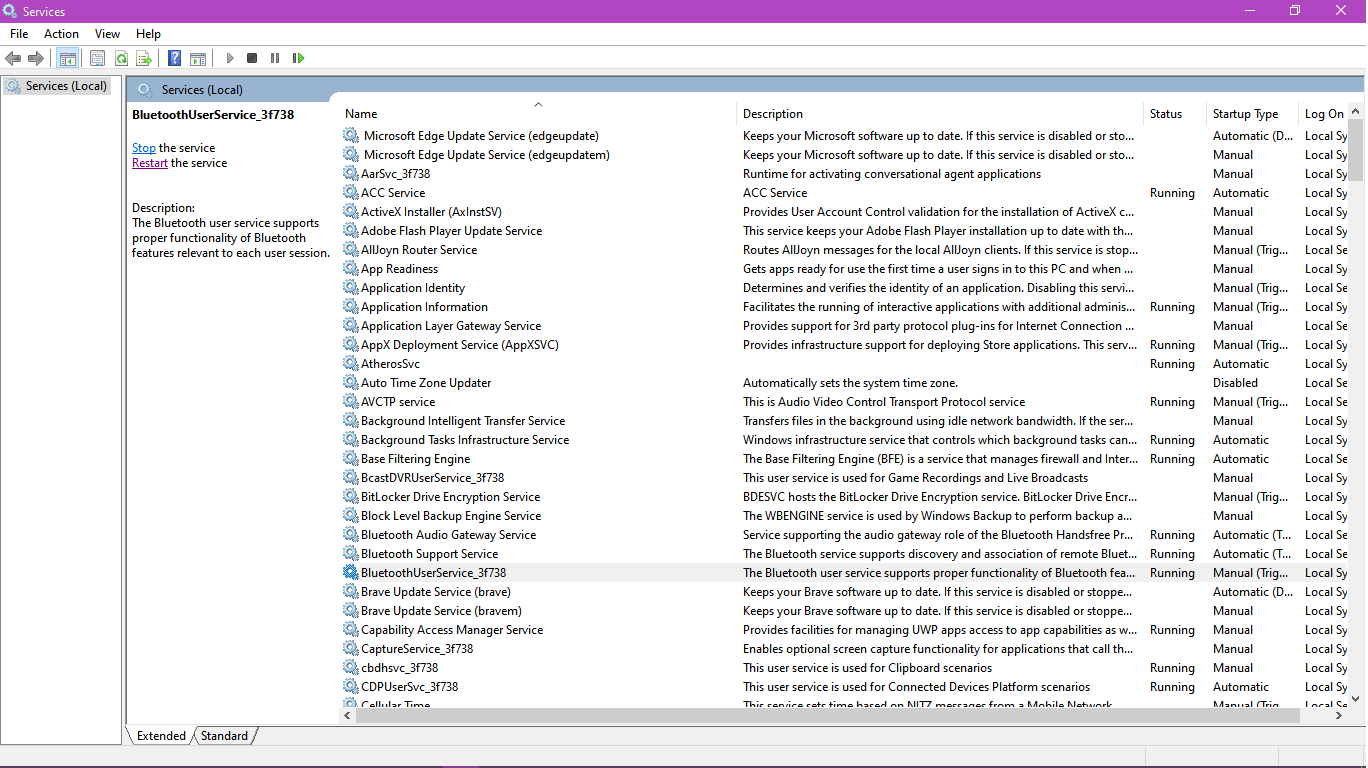Expand the Services (Local) tree node
1368x768 pixels.
(57, 85)
